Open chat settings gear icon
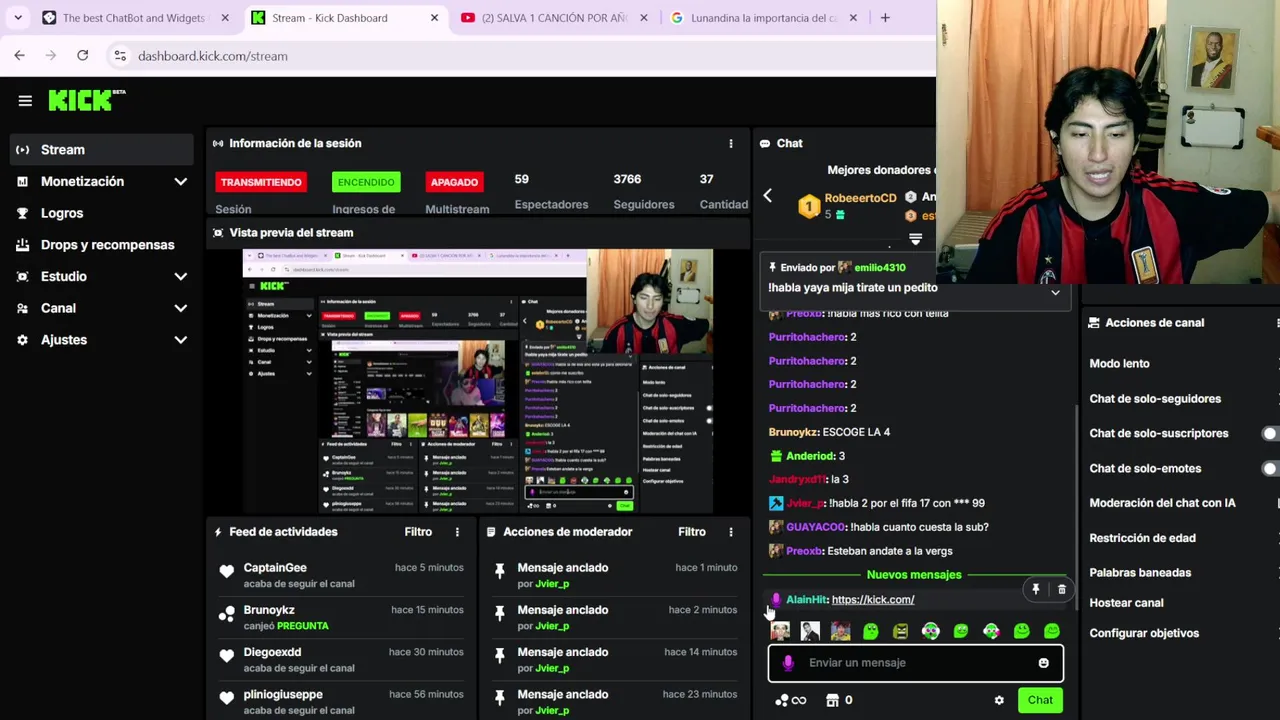 (x=999, y=700)
